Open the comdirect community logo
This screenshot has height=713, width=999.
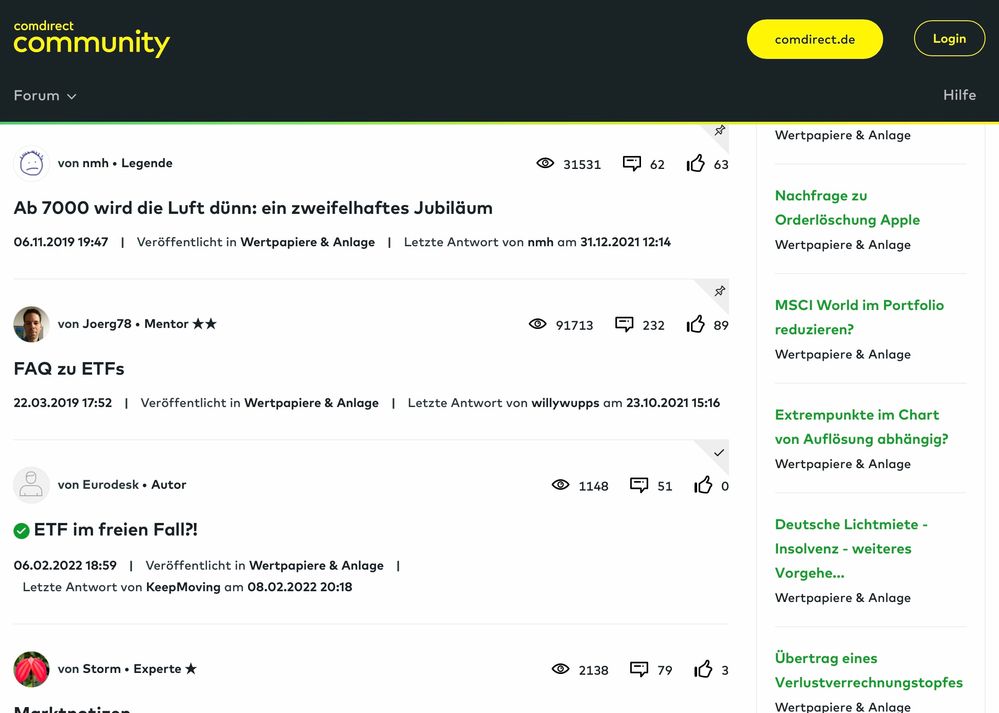91,38
